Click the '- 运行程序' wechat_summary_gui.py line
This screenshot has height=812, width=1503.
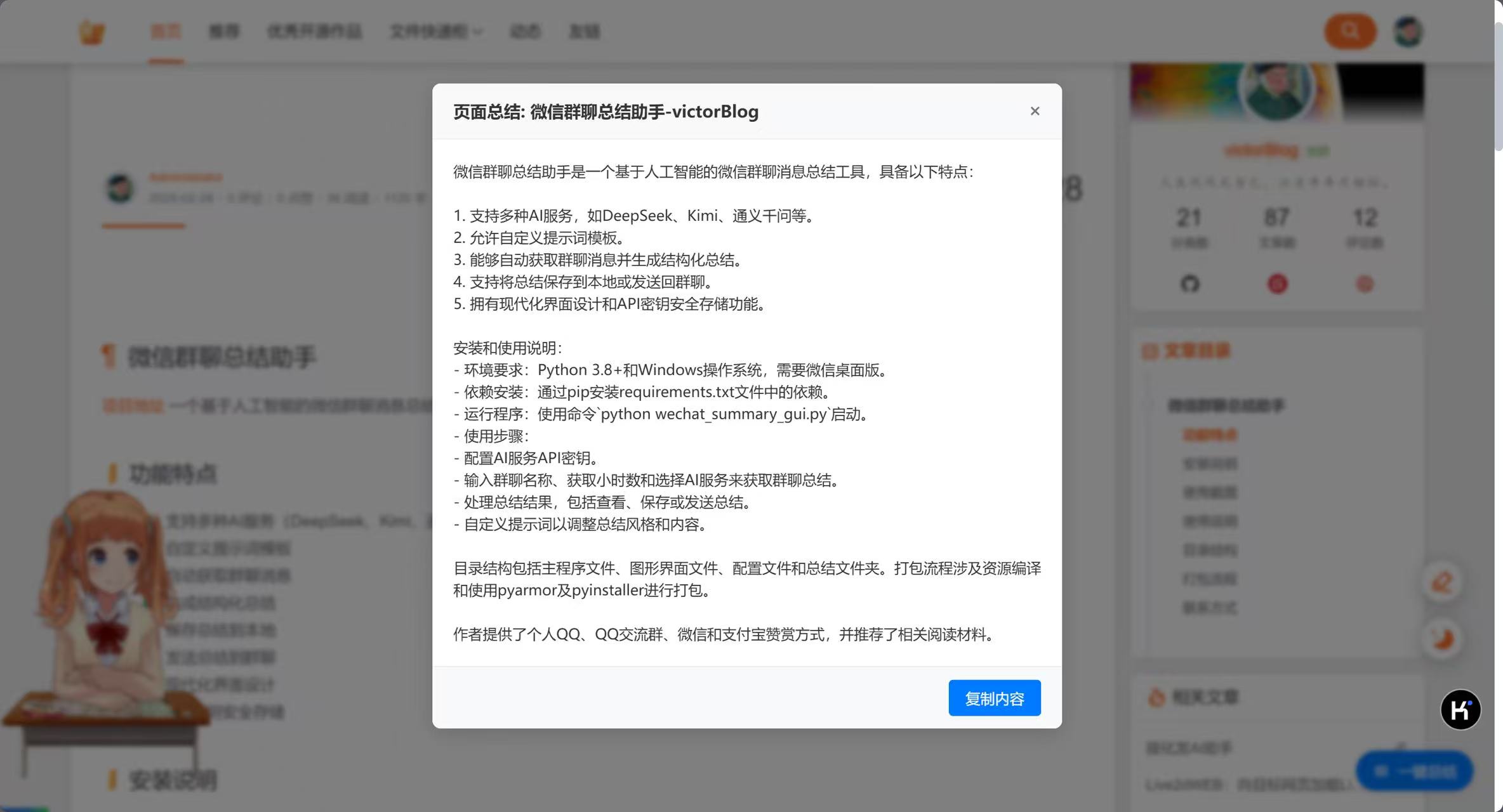pyautogui.click(x=661, y=414)
